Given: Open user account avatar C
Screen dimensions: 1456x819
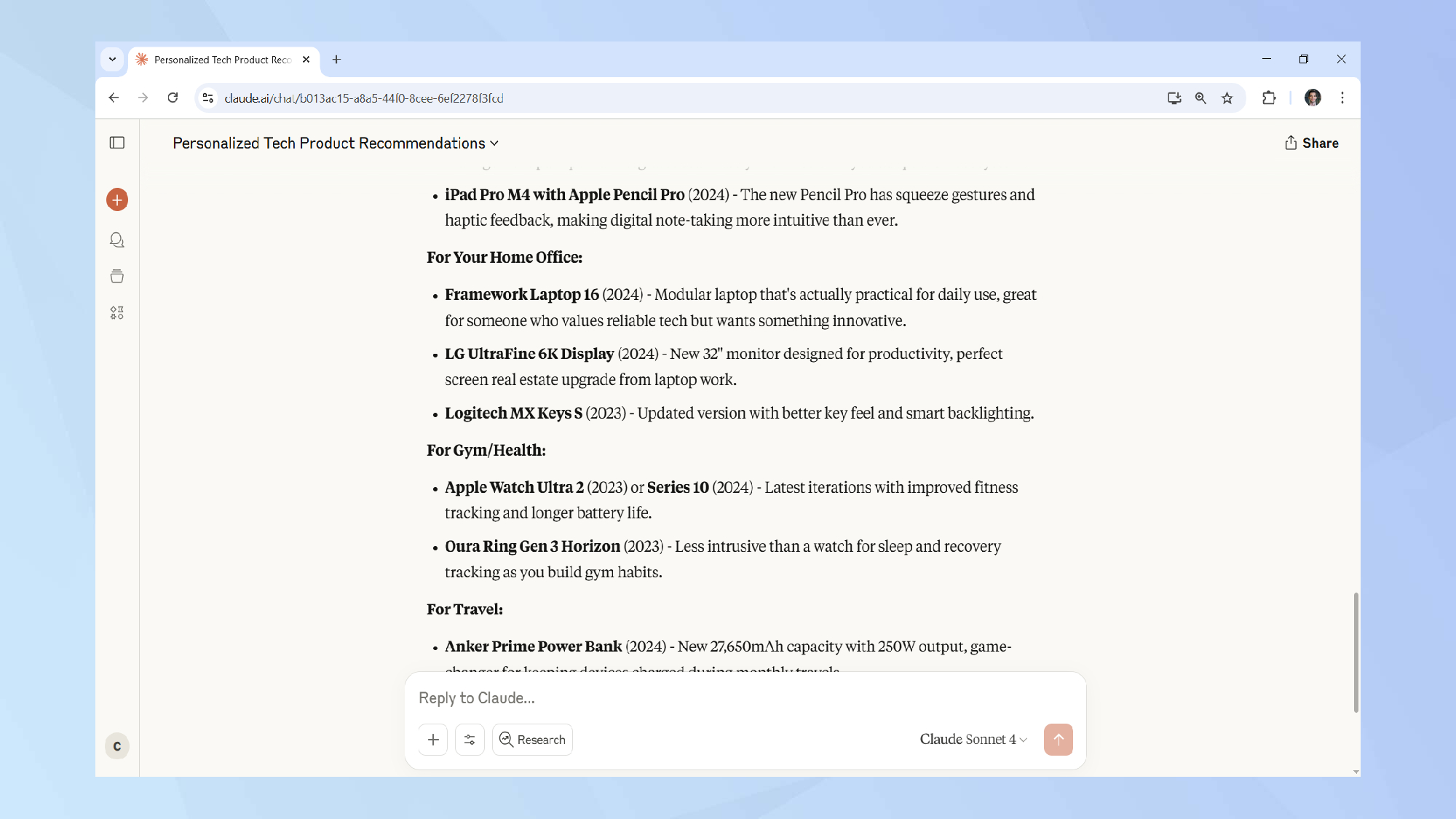Looking at the screenshot, I should [x=117, y=746].
